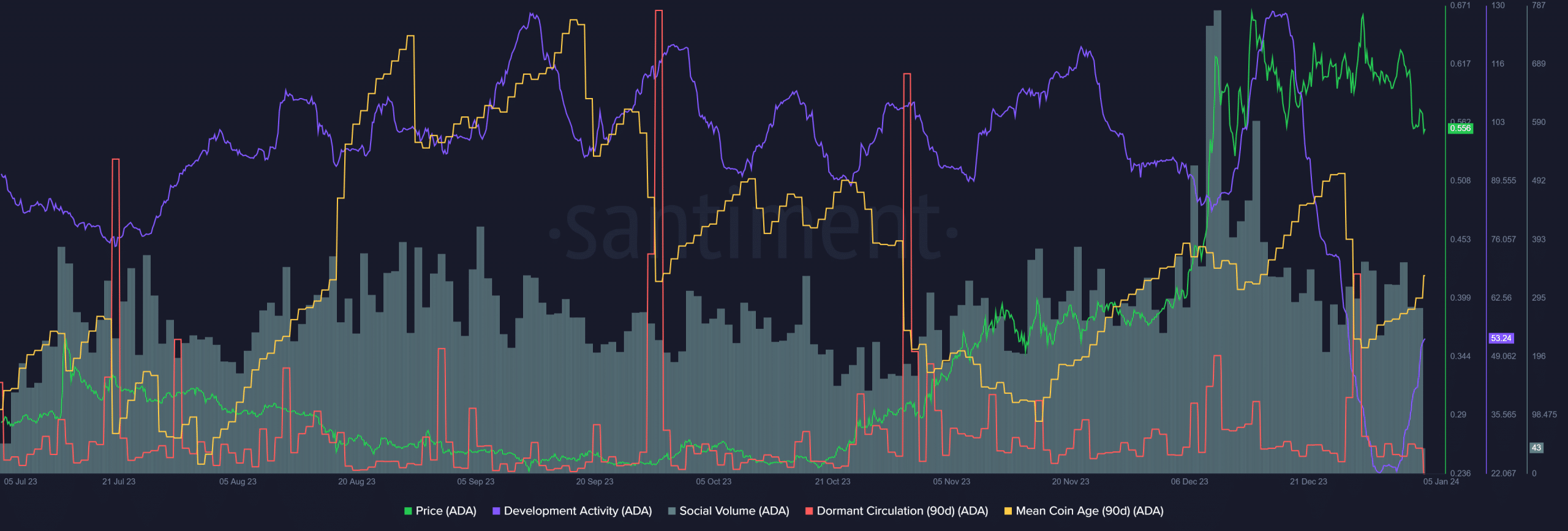The width and height of the screenshot is (1568, 531).
Task: Click the 35.565 development activity axis value
Action: (x=1504, y=415)
